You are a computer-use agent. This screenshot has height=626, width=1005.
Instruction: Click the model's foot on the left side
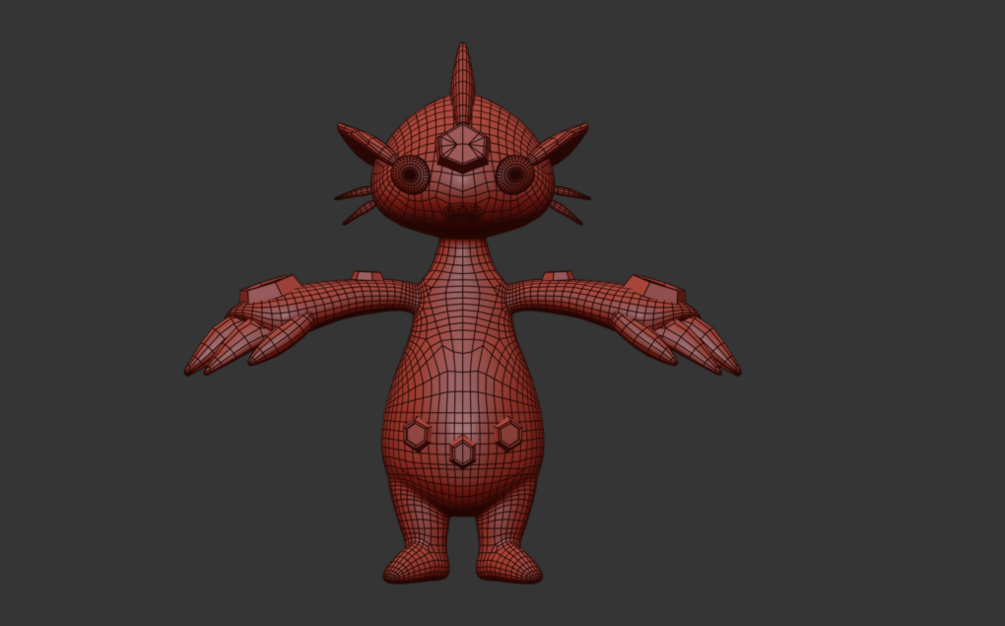click(x=416, y=562)
